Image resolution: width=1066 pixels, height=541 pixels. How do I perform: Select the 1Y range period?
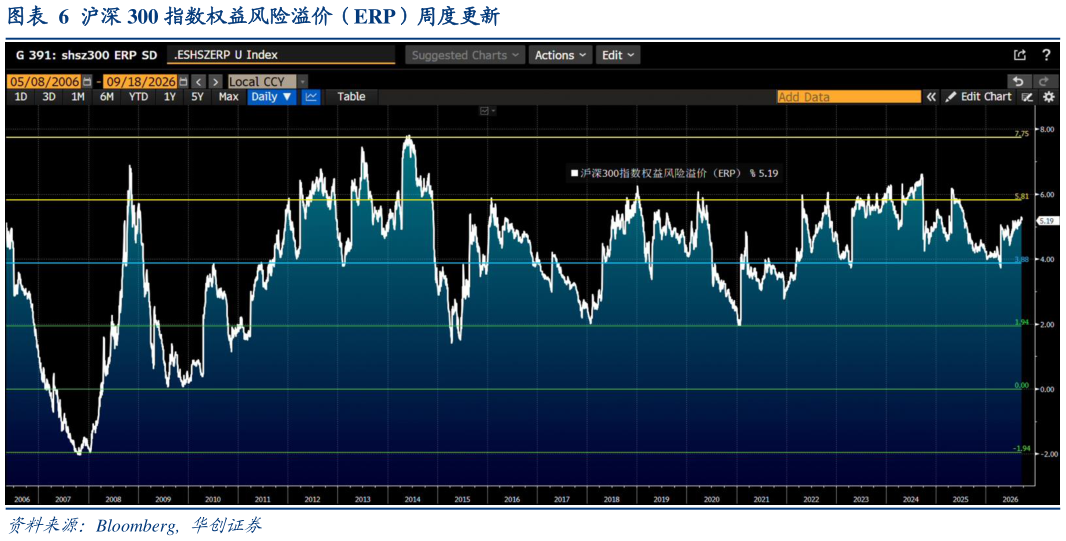pyautogui.click(x=169, y=97)
